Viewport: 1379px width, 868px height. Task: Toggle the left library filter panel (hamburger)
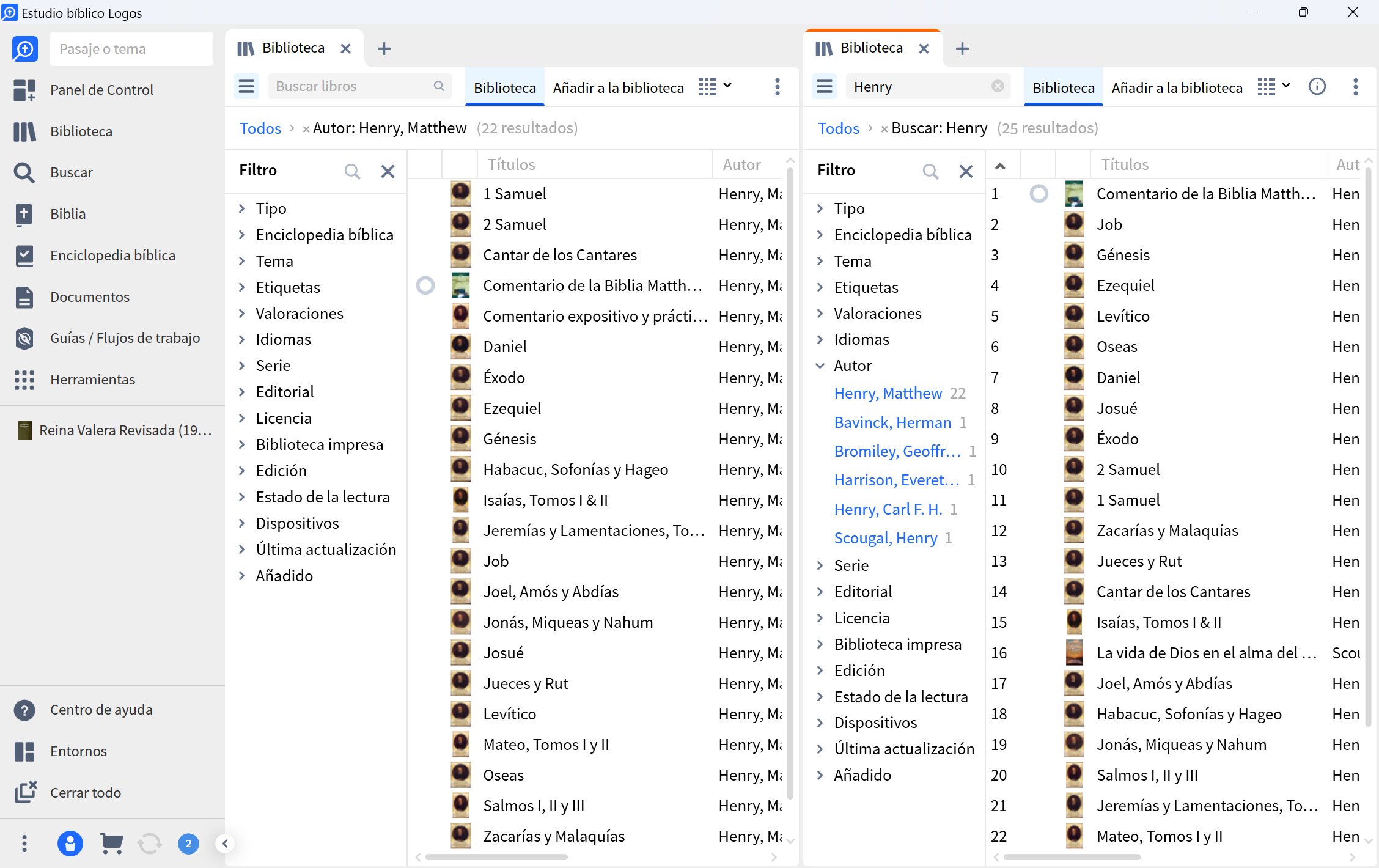[x=246, y=87]
